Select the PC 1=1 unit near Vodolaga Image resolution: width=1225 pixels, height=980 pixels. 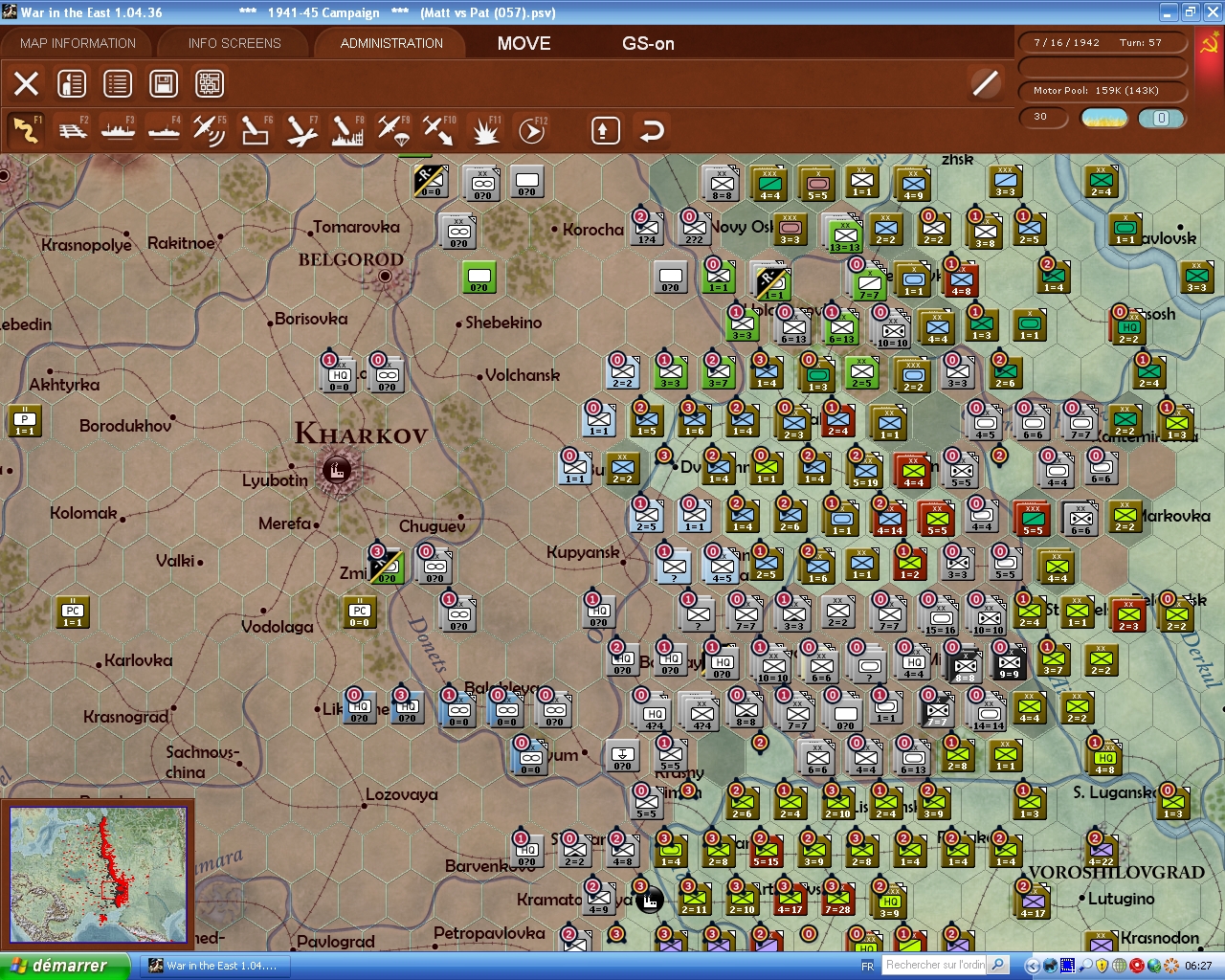pos(73,611)
